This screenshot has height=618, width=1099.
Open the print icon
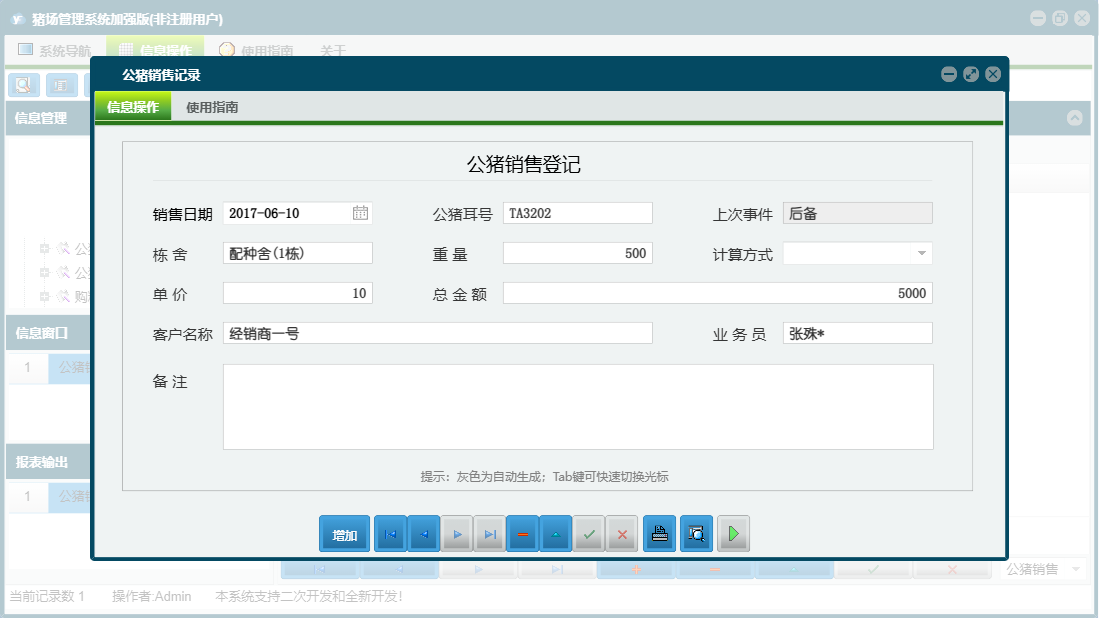[x=659, y=533]
